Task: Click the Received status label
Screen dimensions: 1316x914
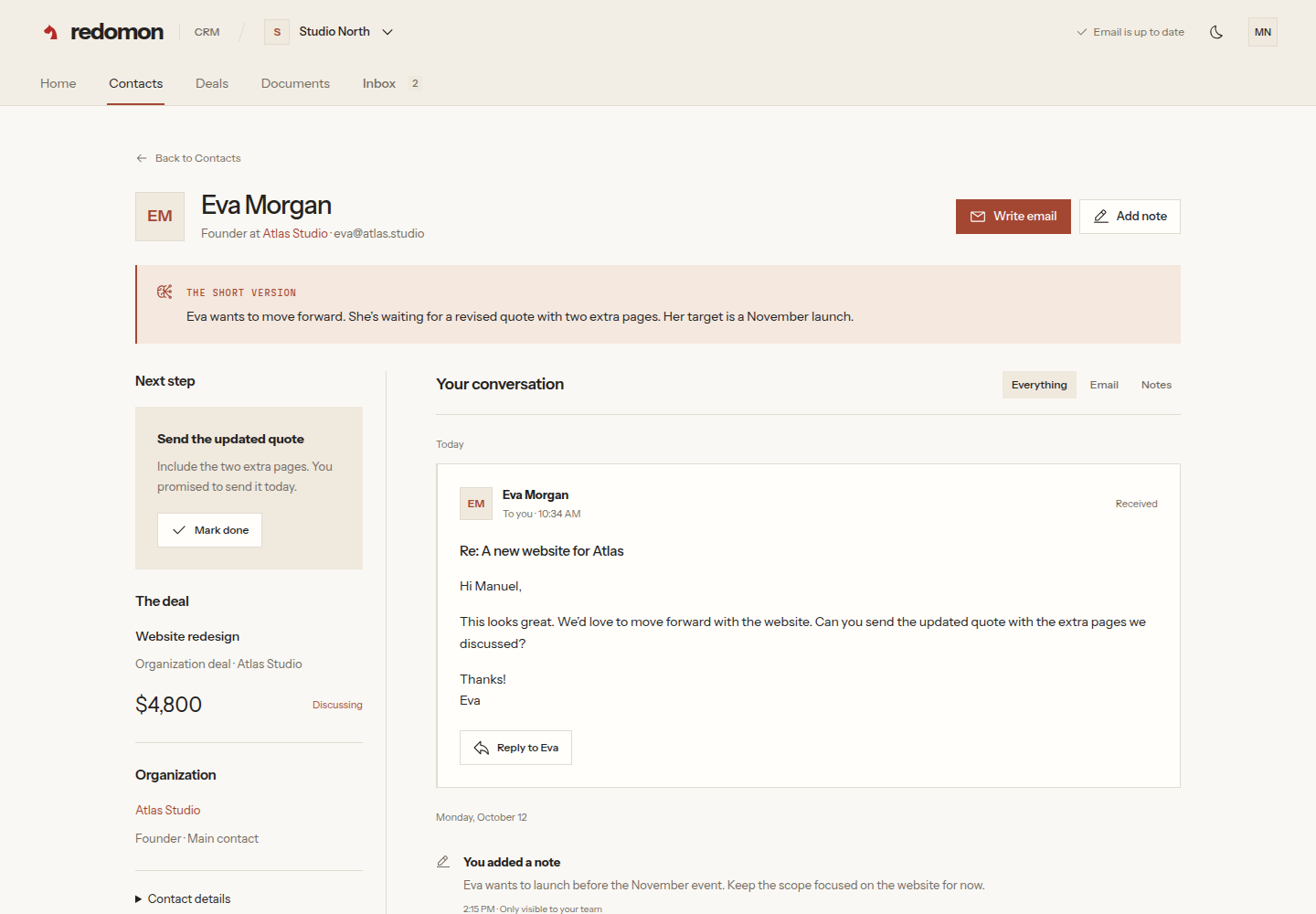Action: coord(1136,504)
